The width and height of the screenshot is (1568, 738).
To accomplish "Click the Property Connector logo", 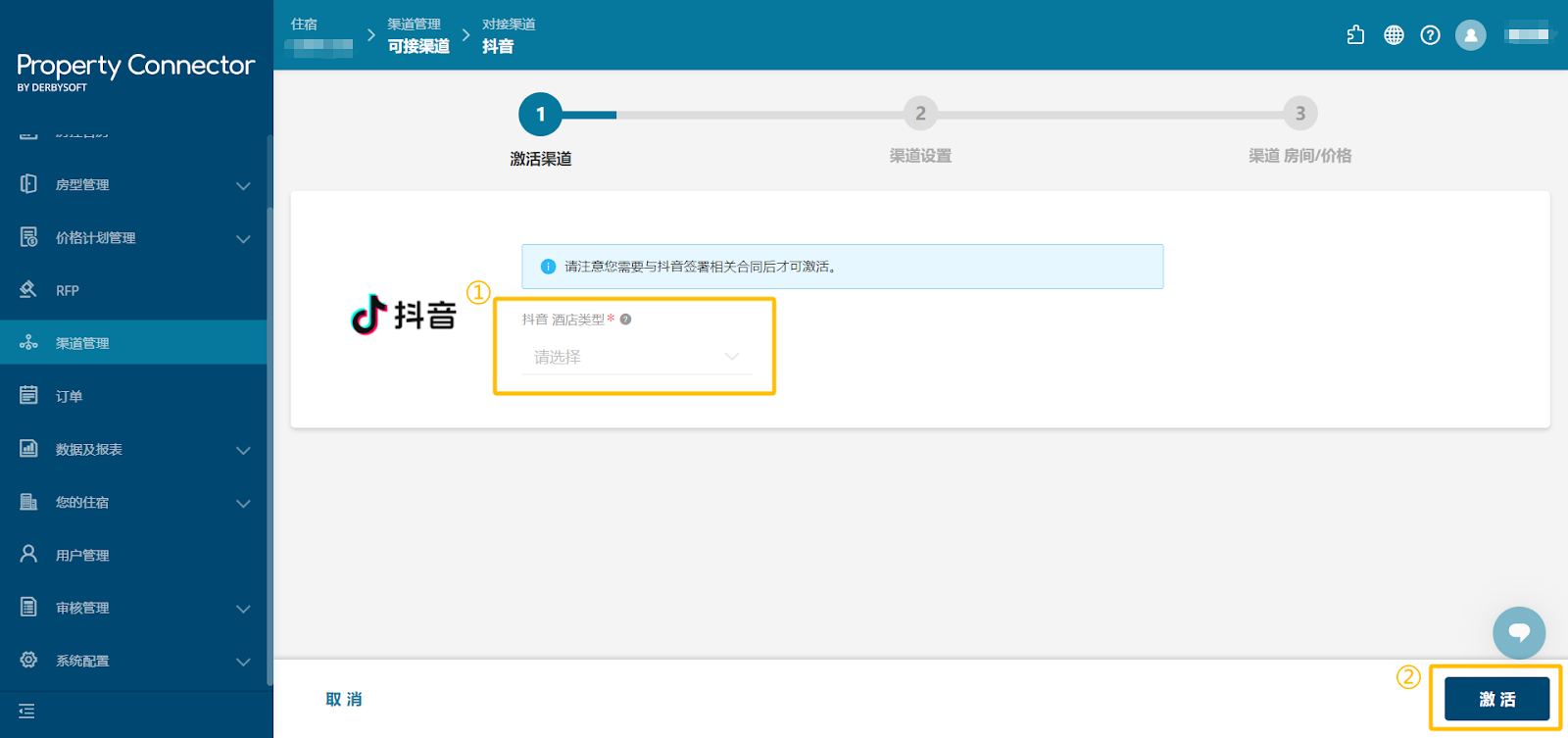I will click(x=135, y=72).
